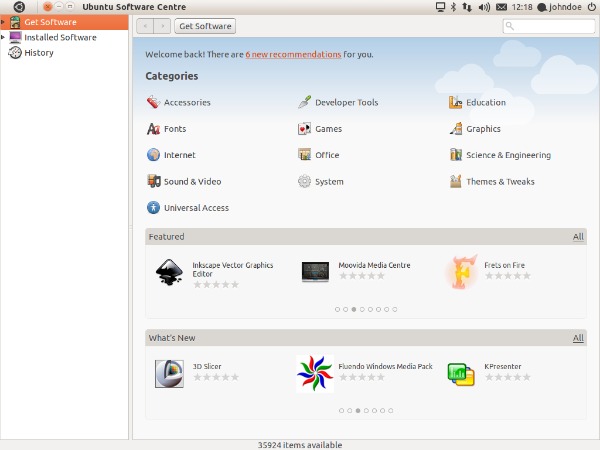
Task: Open the System gear icon
Action: click(304, 181)
